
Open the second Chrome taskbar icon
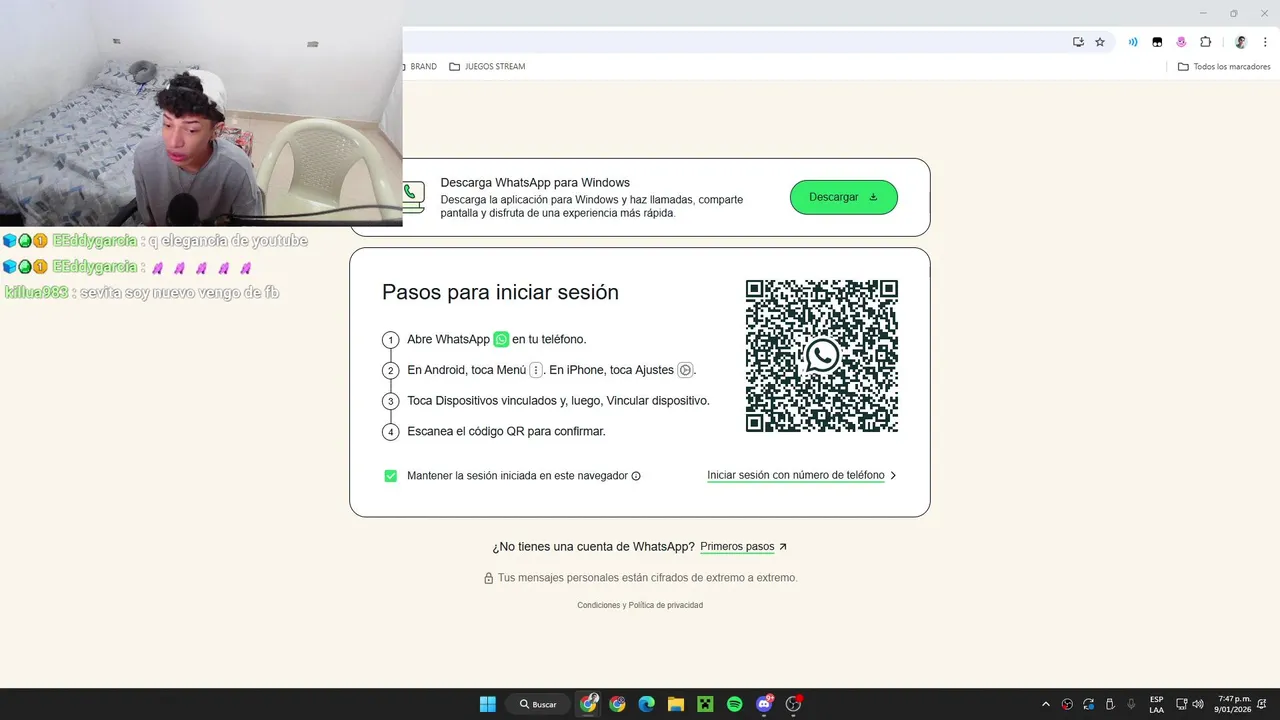pyautogui.click(x=617, y=704)
